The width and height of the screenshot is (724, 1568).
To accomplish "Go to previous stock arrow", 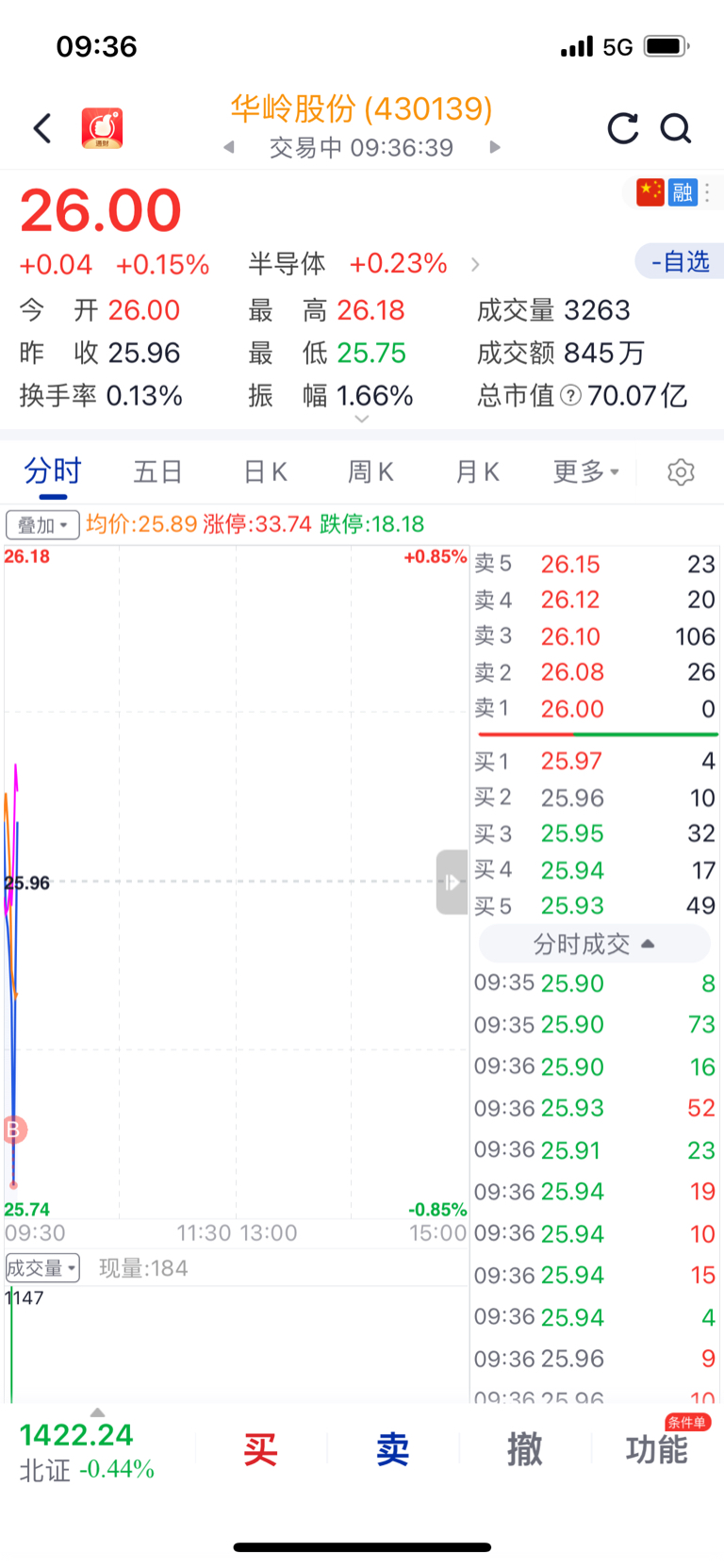I will [x=229, y=148].
